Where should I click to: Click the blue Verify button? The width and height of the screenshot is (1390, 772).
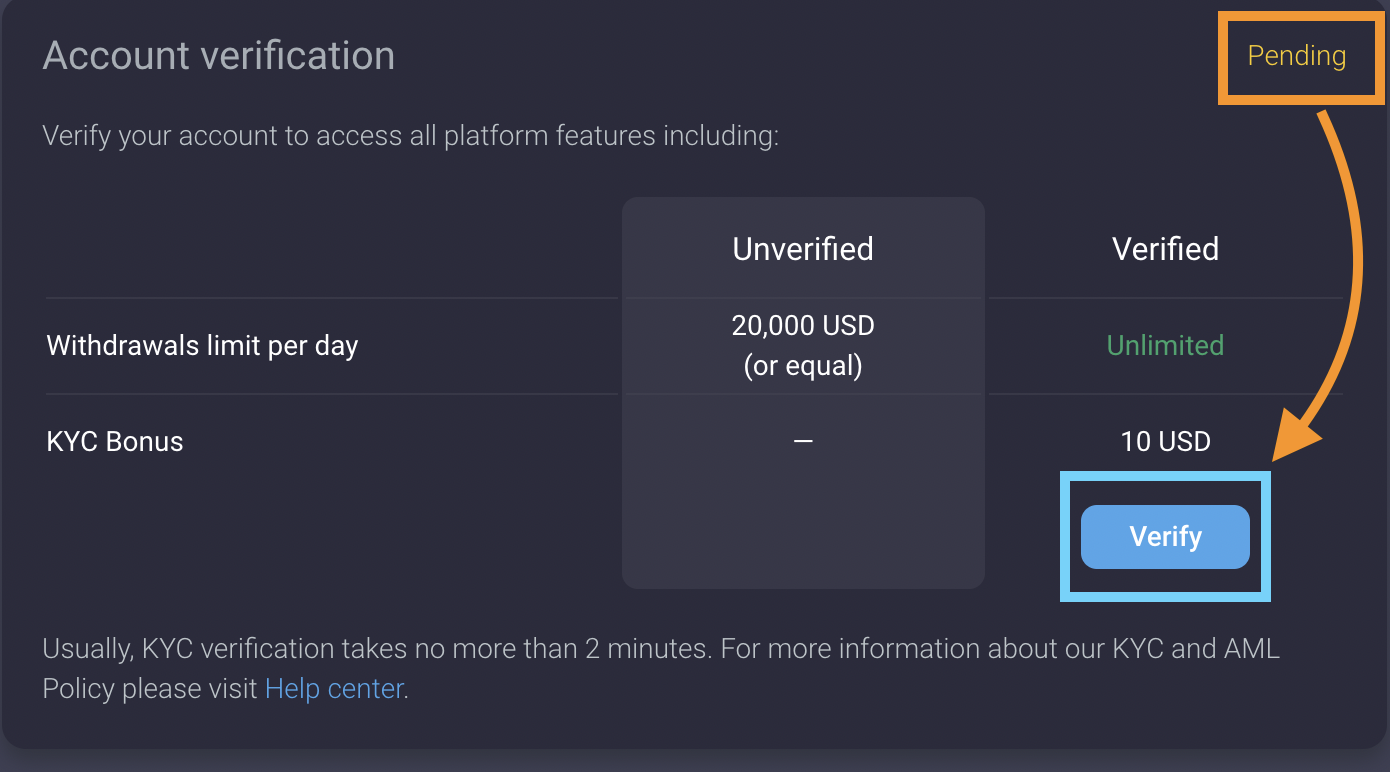(1165, 537)
